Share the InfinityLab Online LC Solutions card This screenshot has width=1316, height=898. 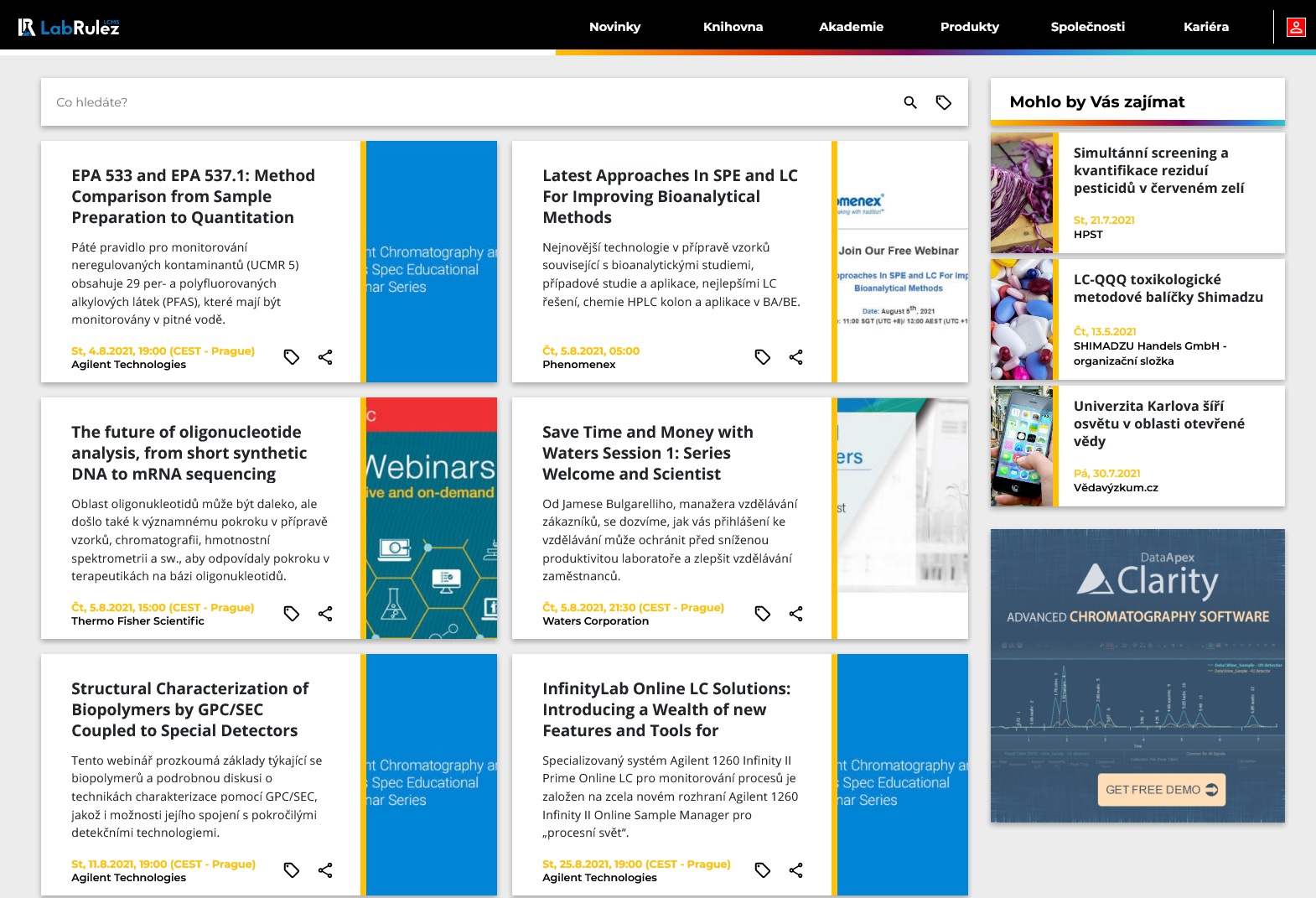796,870
